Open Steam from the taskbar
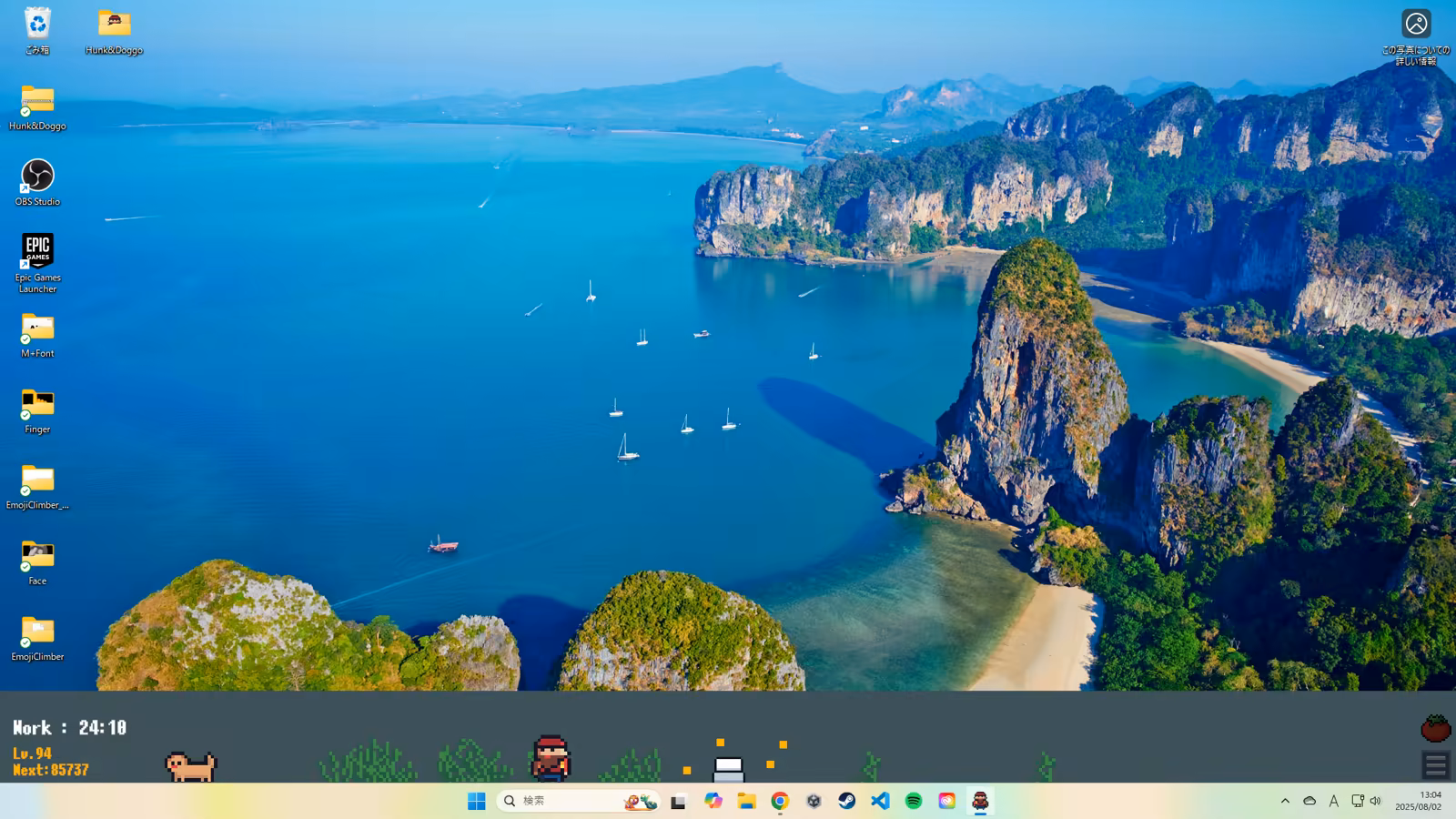The width and height of the screenshot is (1456, 819). (x=846, y=801)
